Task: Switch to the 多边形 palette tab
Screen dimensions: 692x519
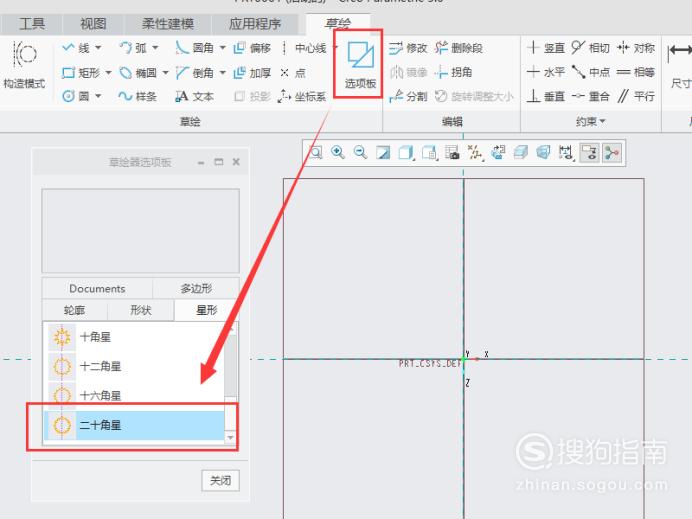Action: pyautogui.click(x=196, y=289)
